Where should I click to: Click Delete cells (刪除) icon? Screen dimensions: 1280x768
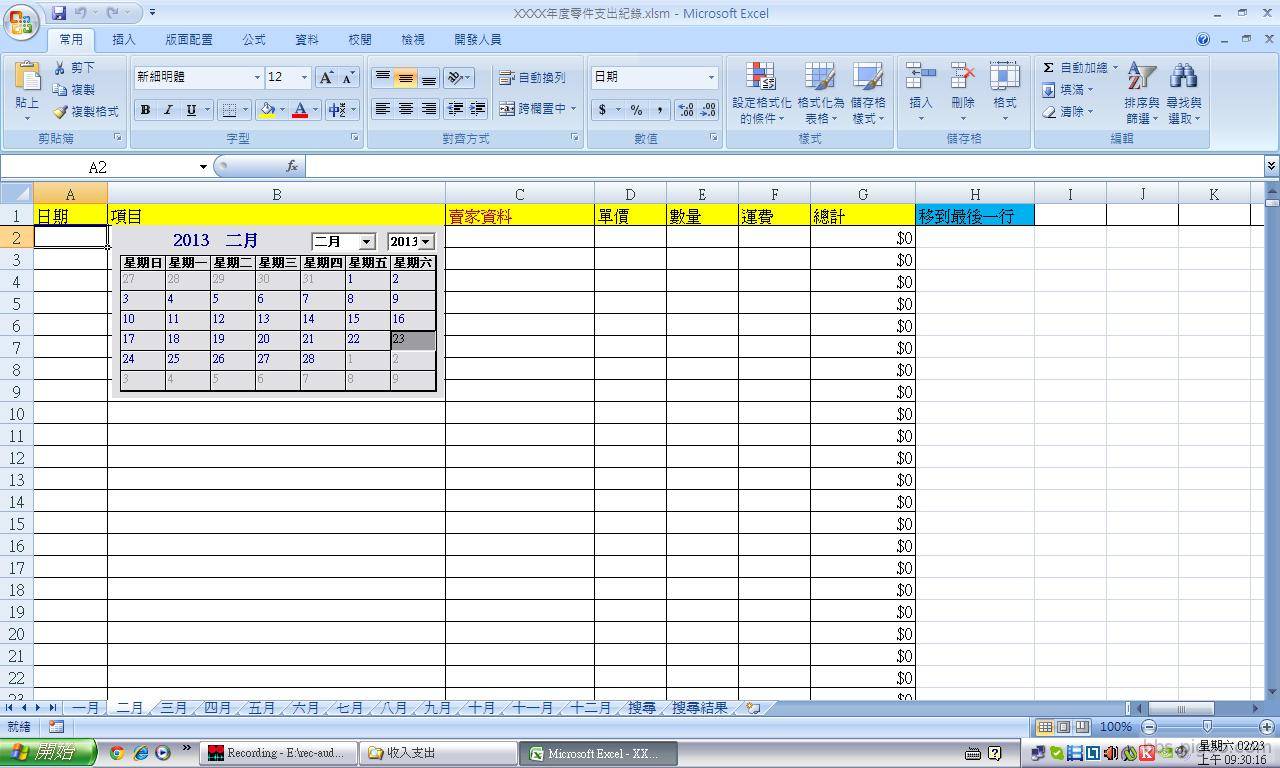963,76
